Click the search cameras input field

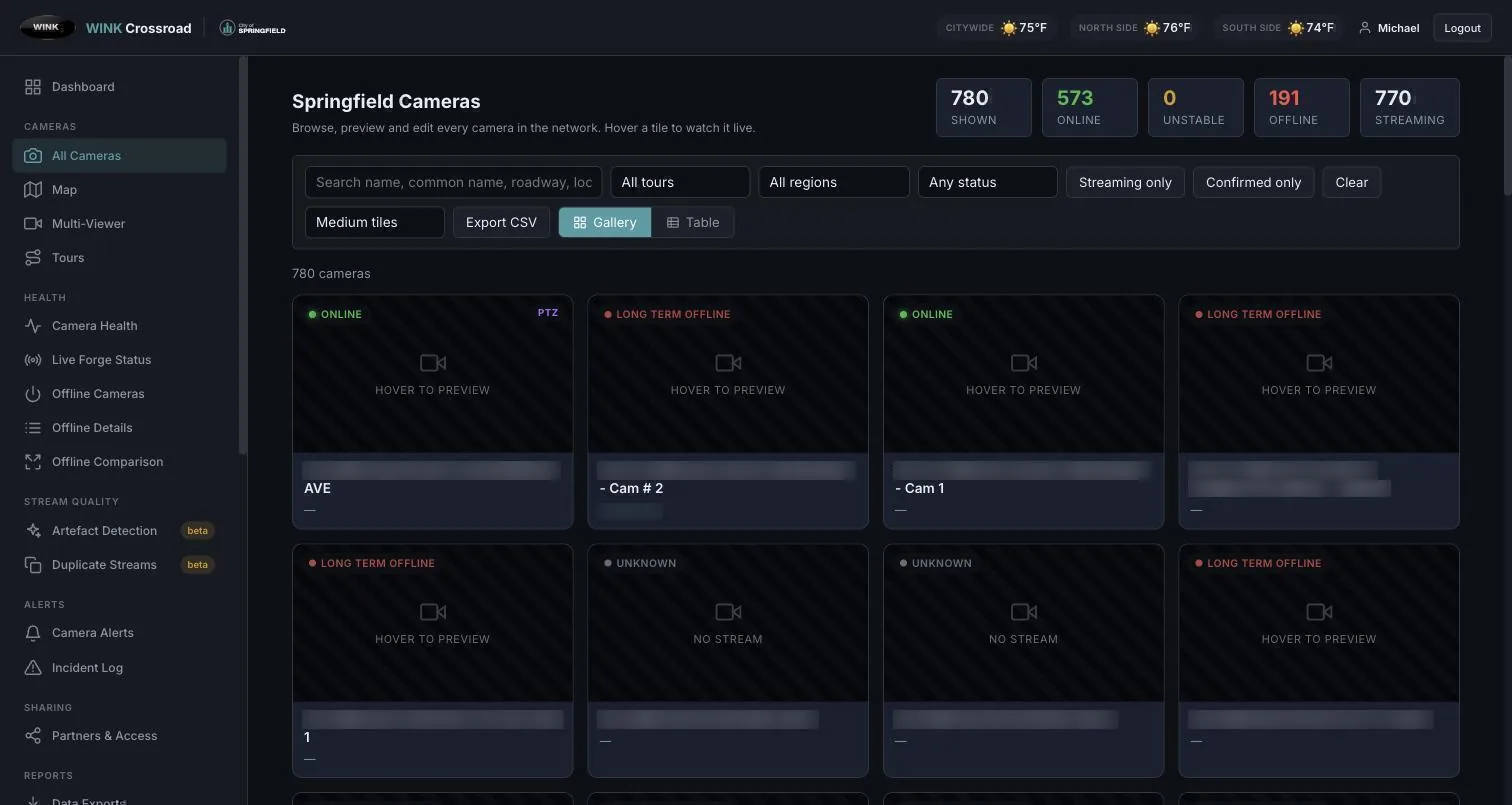[454, 182]
